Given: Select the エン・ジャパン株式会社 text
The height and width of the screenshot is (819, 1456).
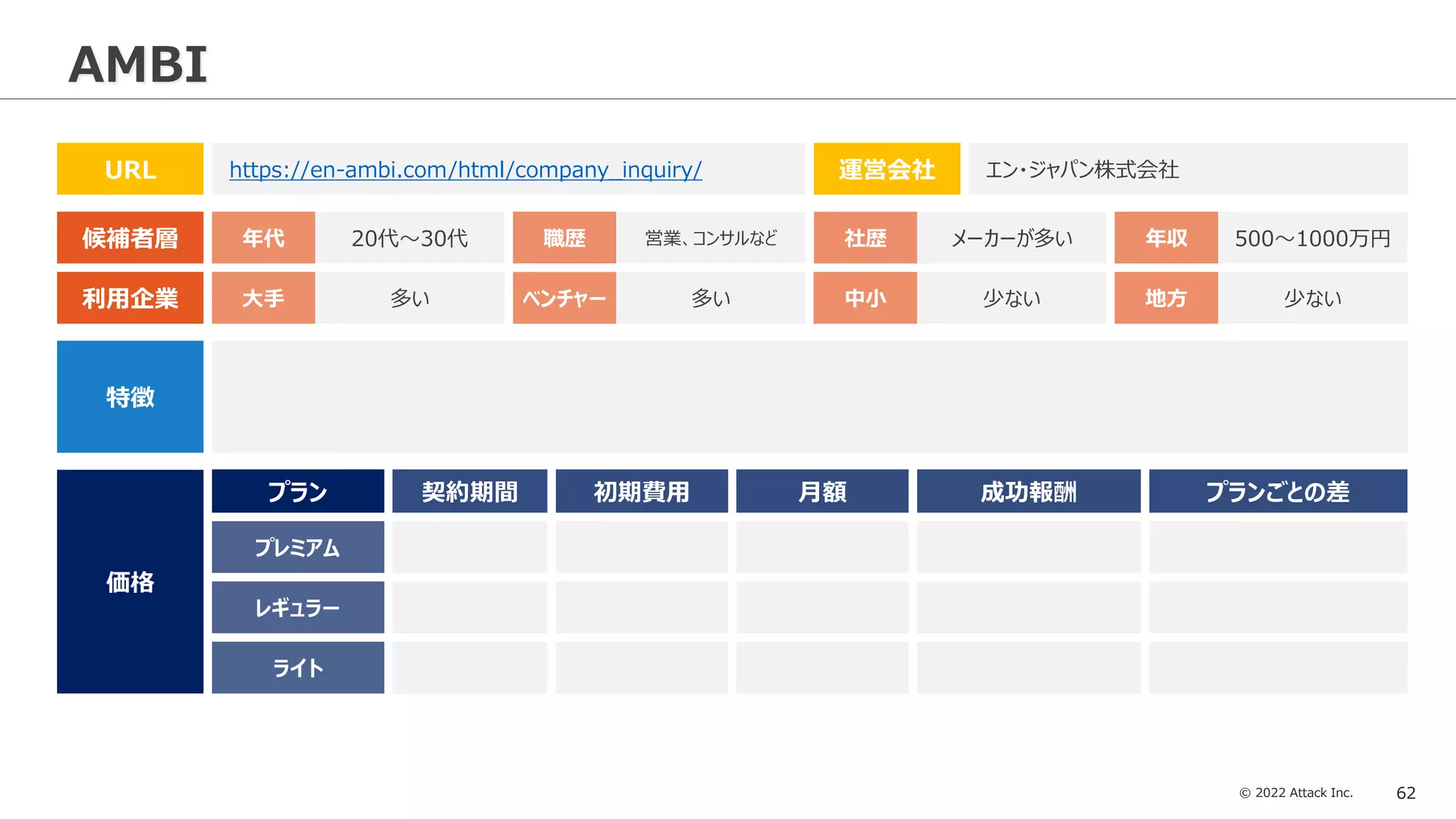Looking at the screenshot, I should (x=1082, y=169).
